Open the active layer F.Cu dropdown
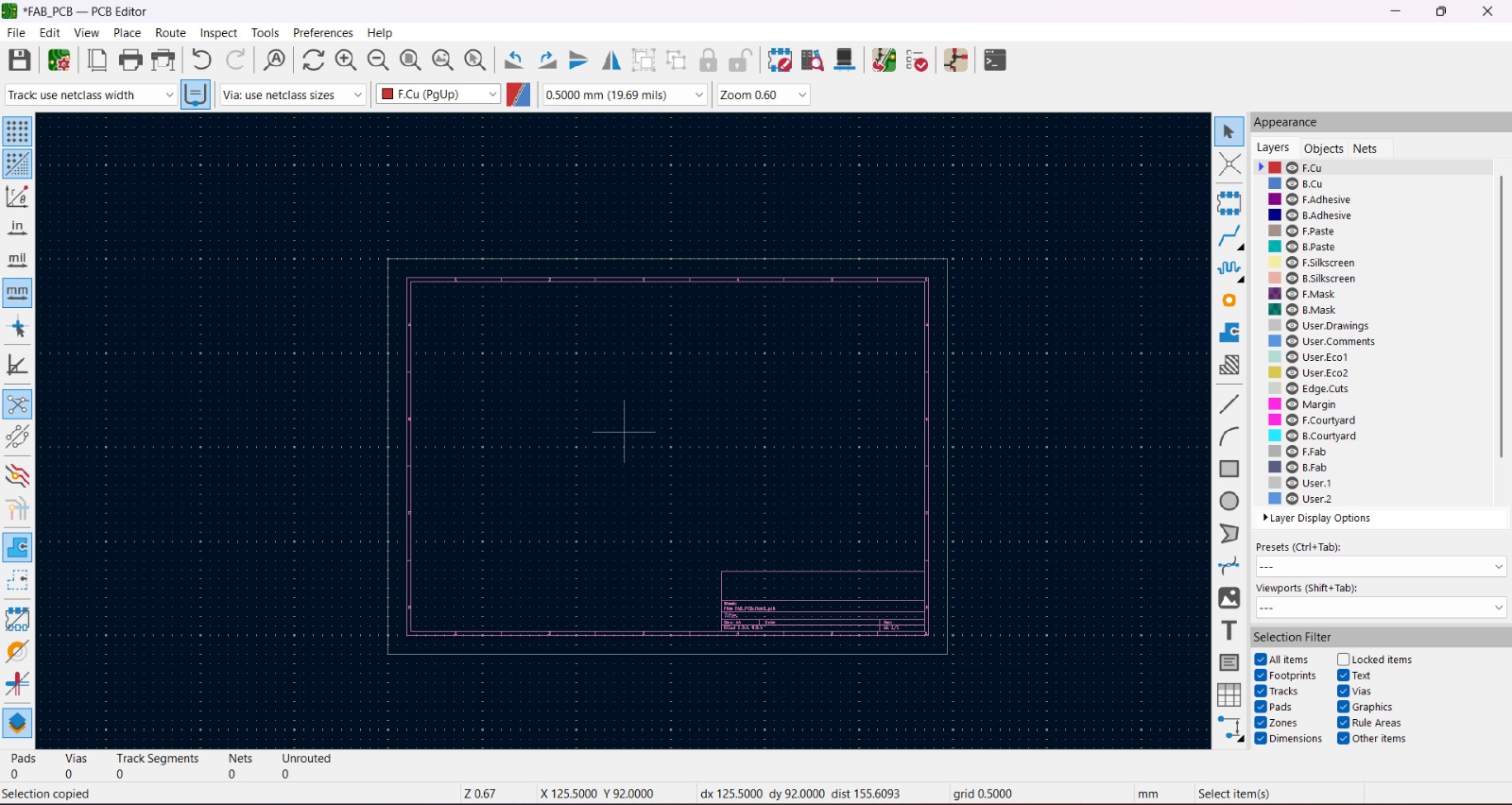 (x=438, y=94)
